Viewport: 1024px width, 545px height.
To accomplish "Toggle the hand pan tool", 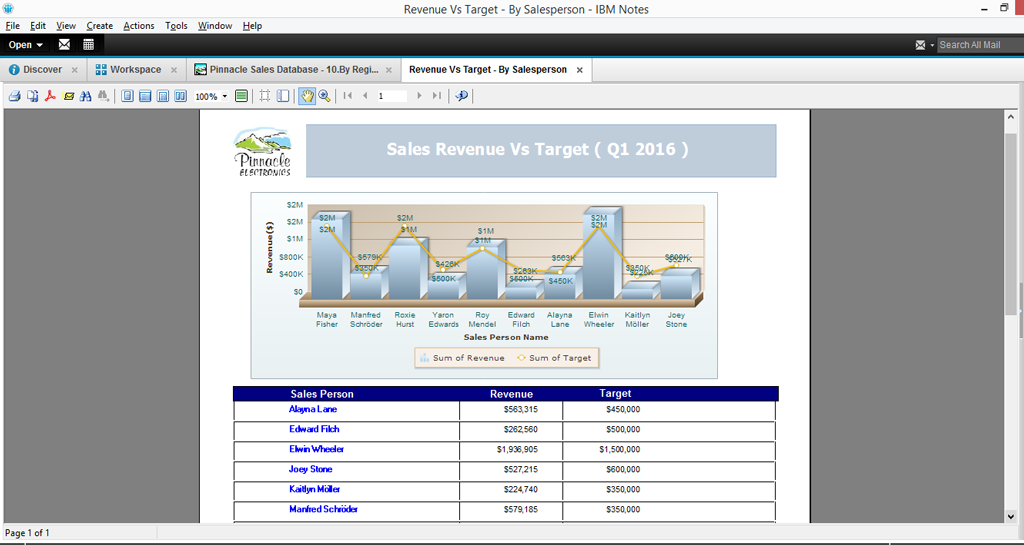I will [307, 96].
